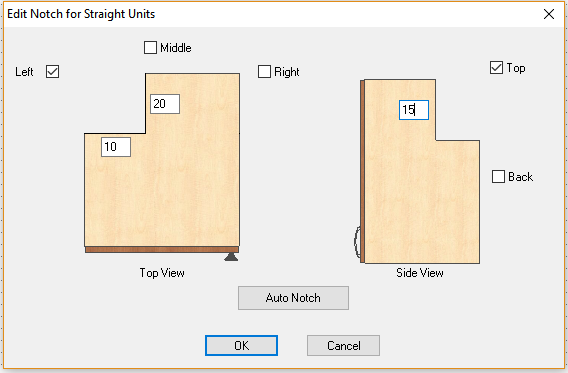Click the notch width field showing 10

116,147
